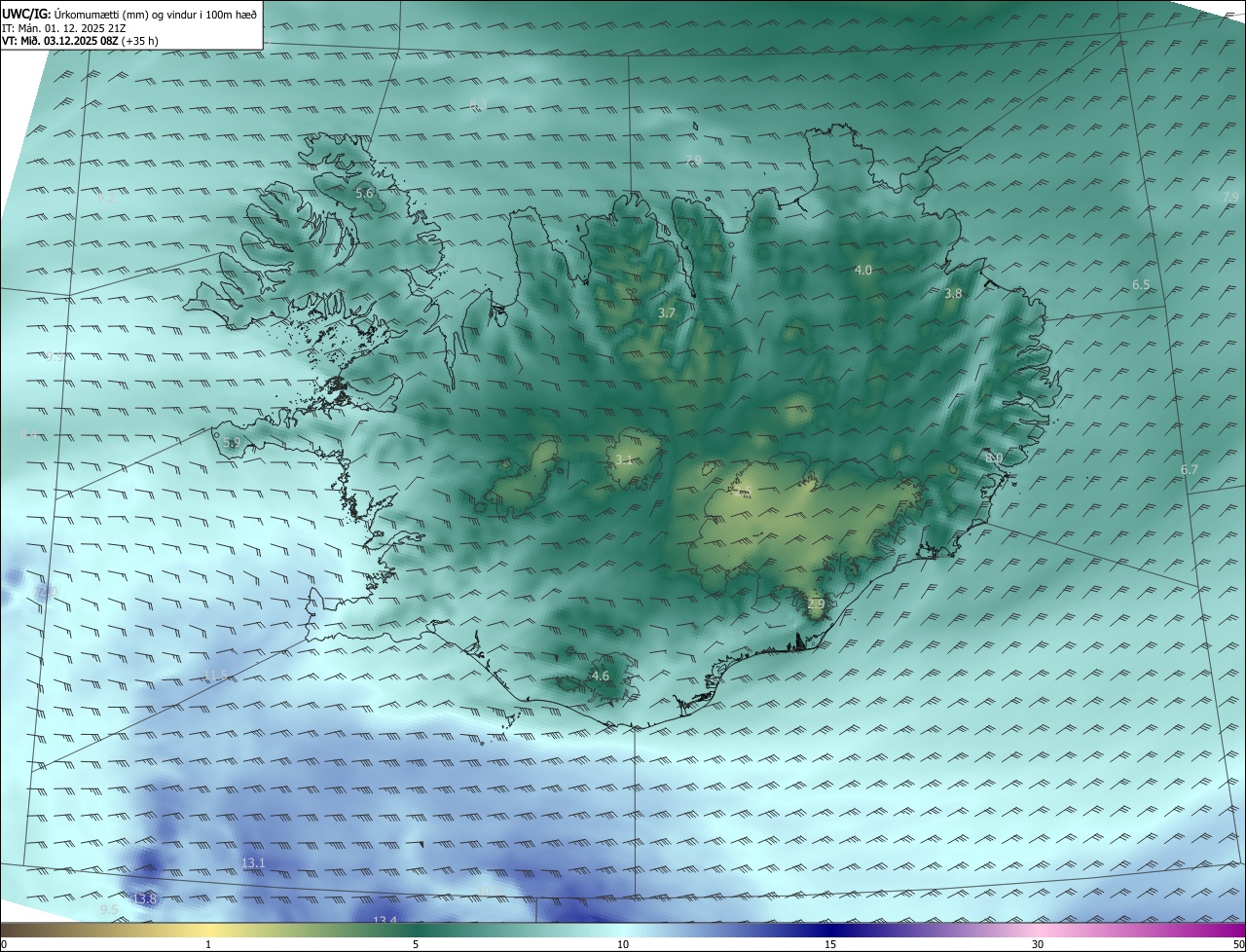
Task: Click the 3.8 value on the map
Action: [x=953, y=293]
